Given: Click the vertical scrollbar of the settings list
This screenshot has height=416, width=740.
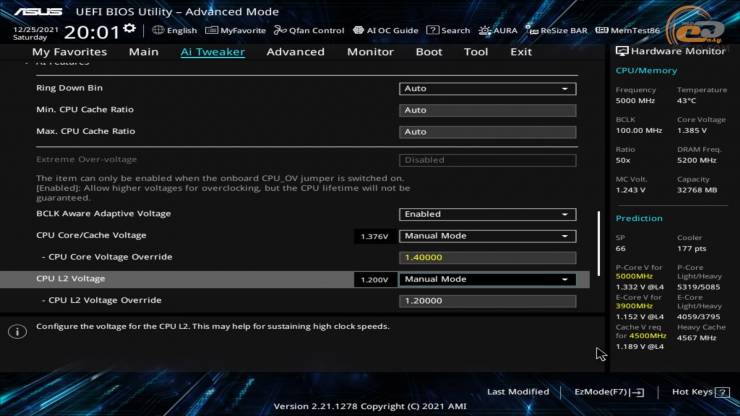Looking at the screenshot, I should coord(599,244).
